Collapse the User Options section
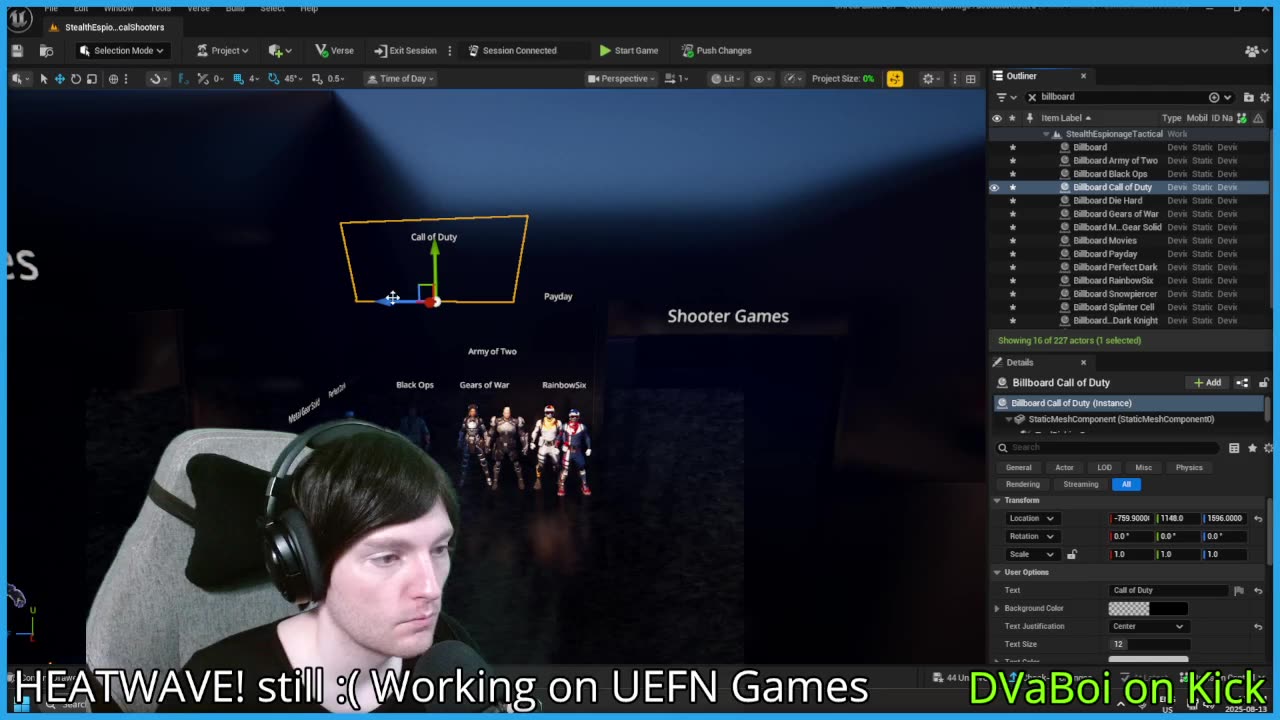The height and width of the screenshot is (720, 1280). point(997,572)
